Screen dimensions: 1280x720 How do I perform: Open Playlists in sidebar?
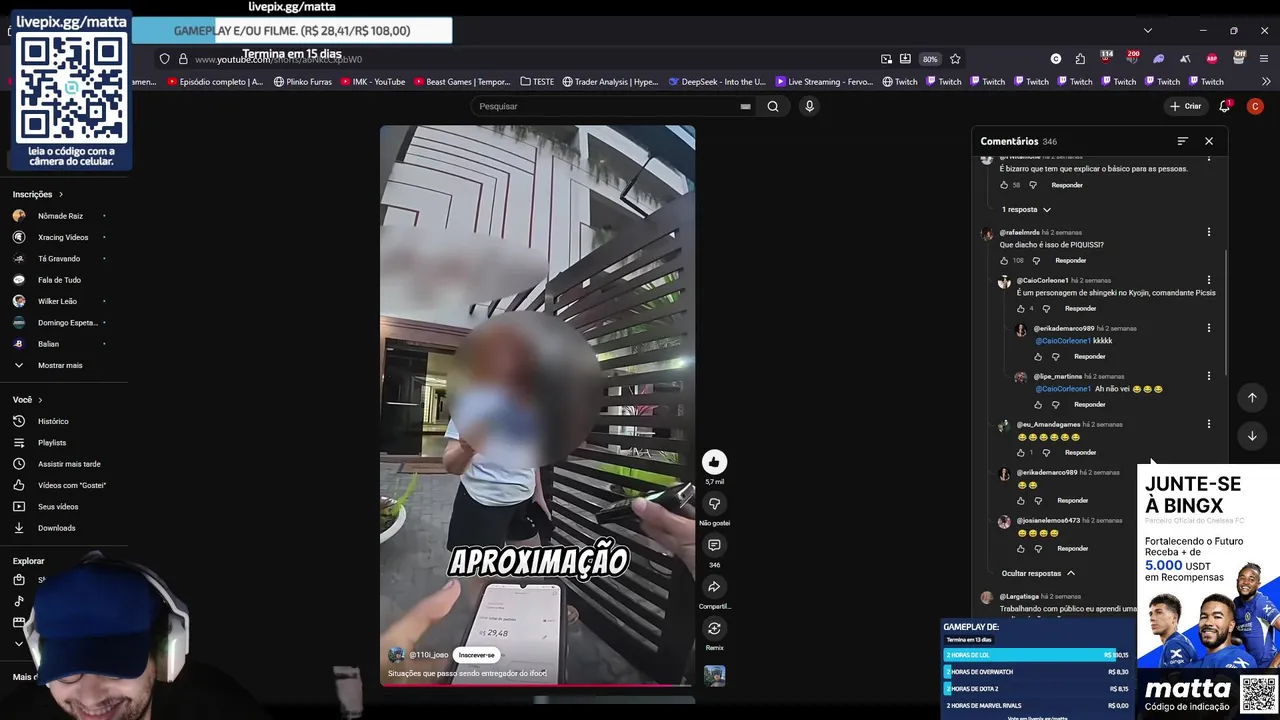tap(52, 443)
